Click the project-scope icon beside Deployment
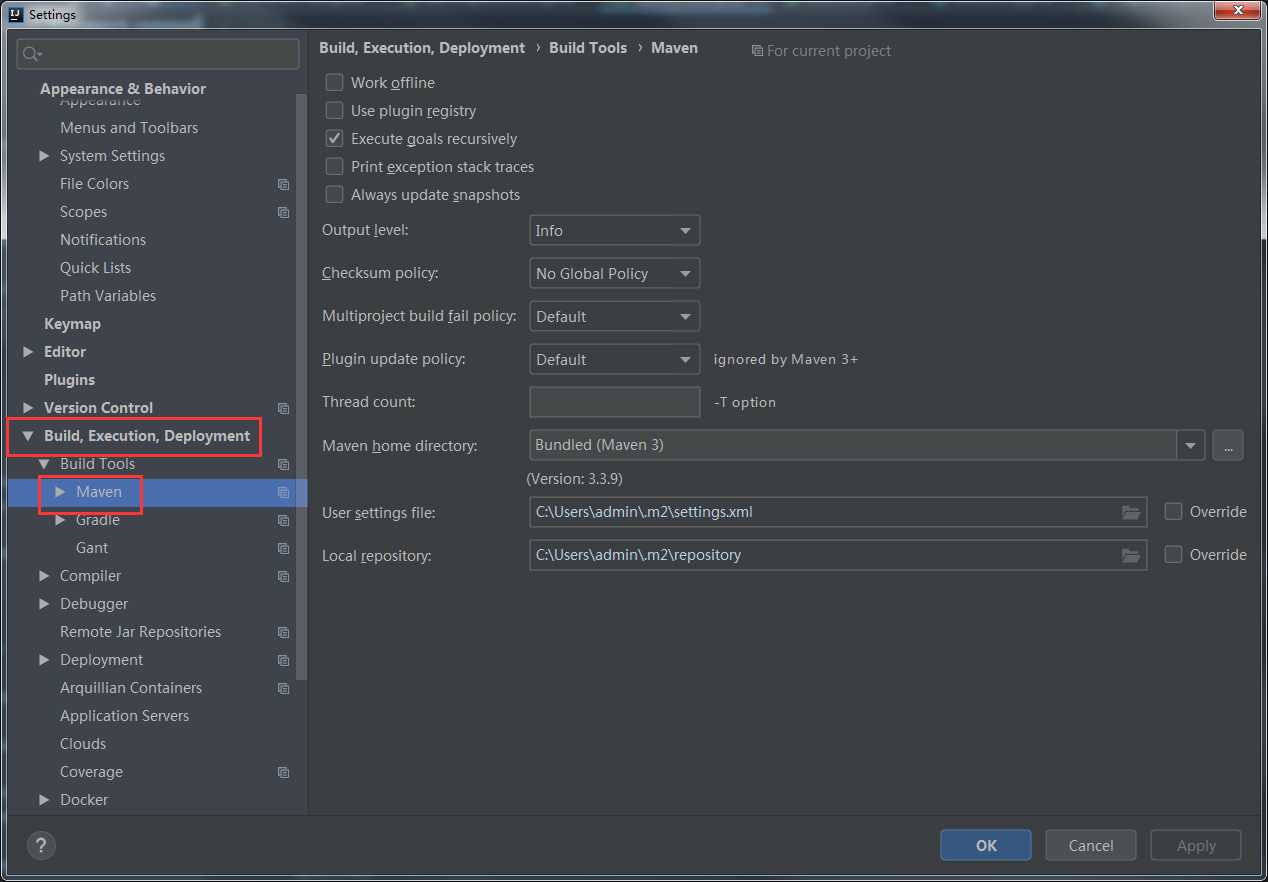Image resolution: width=1268 pixels, height=882 pixels. tap(284, 660)
